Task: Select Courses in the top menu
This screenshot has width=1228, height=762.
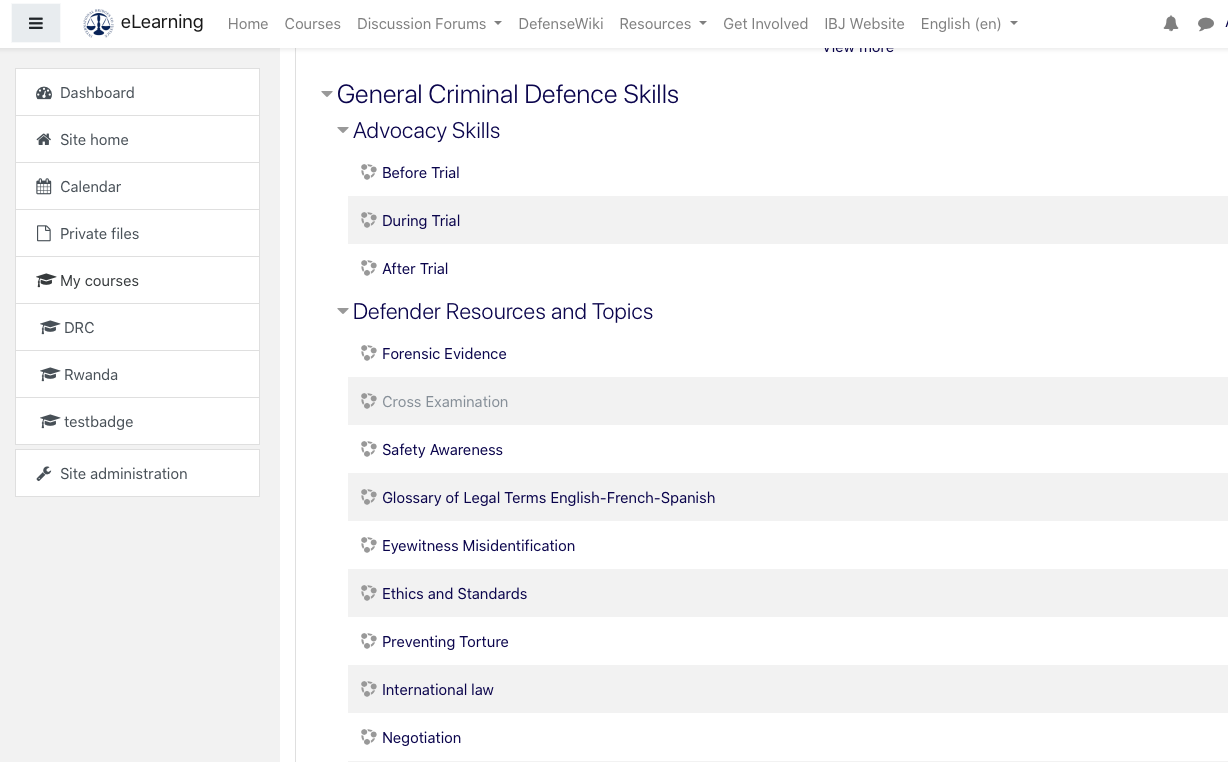Action: coord(312,24)
